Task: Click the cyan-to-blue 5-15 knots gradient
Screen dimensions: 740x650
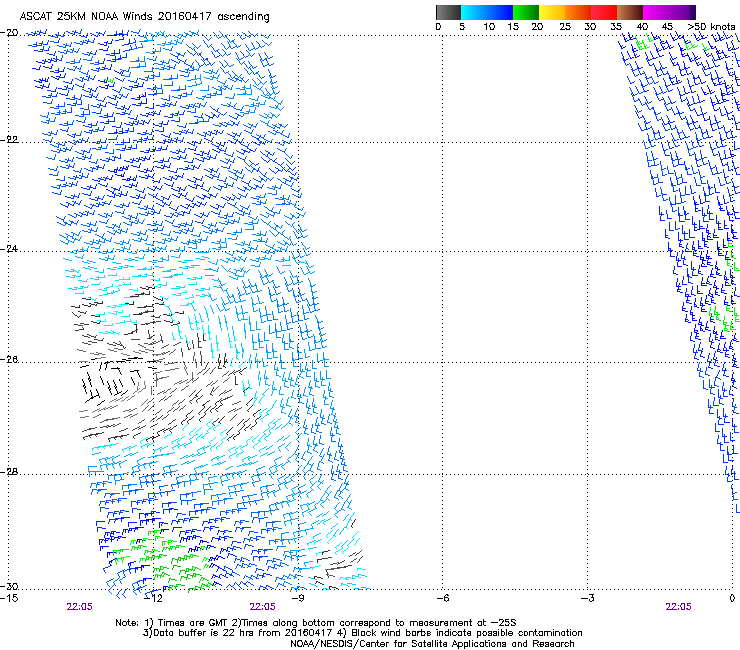Action: pos(487,12)
